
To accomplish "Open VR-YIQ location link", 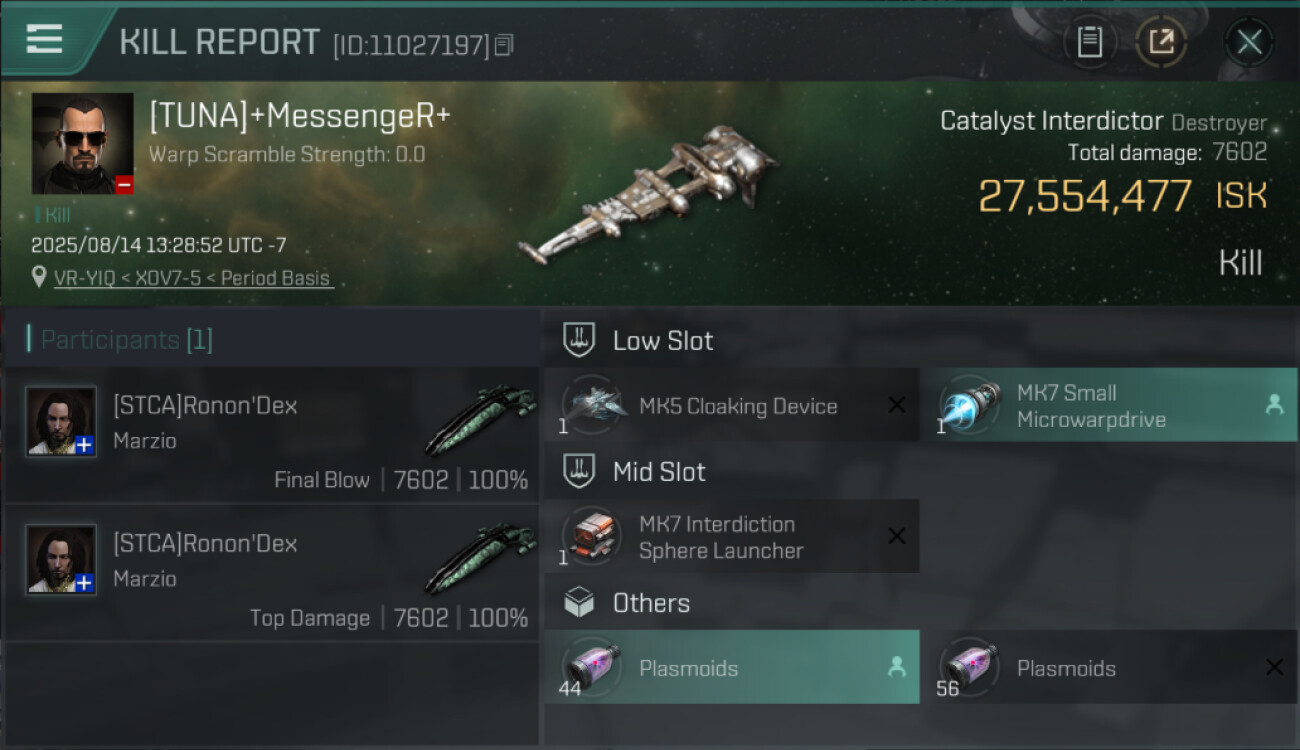I will click(192, 279).
